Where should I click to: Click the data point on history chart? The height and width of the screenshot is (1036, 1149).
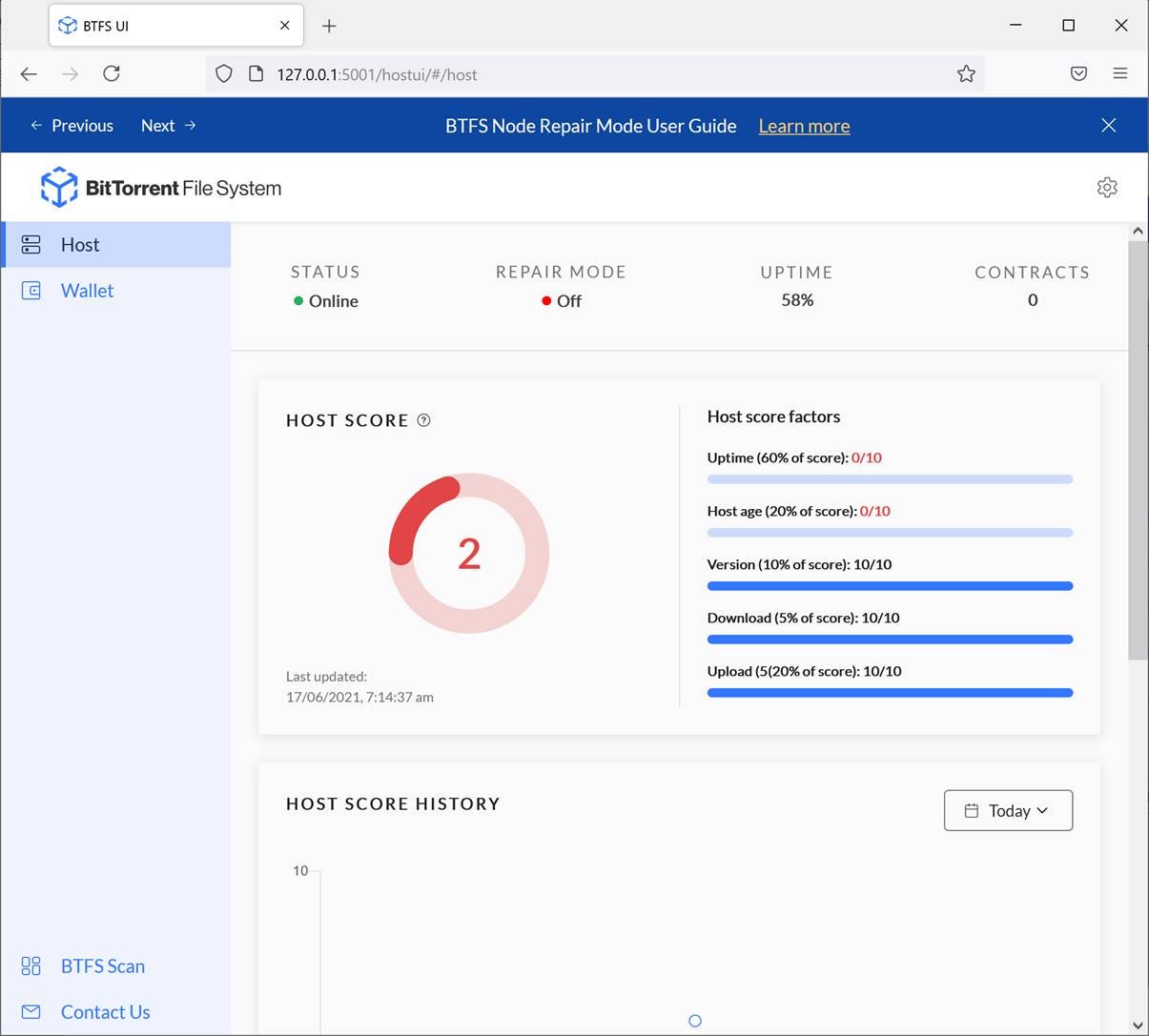[x=695, y=1021]
